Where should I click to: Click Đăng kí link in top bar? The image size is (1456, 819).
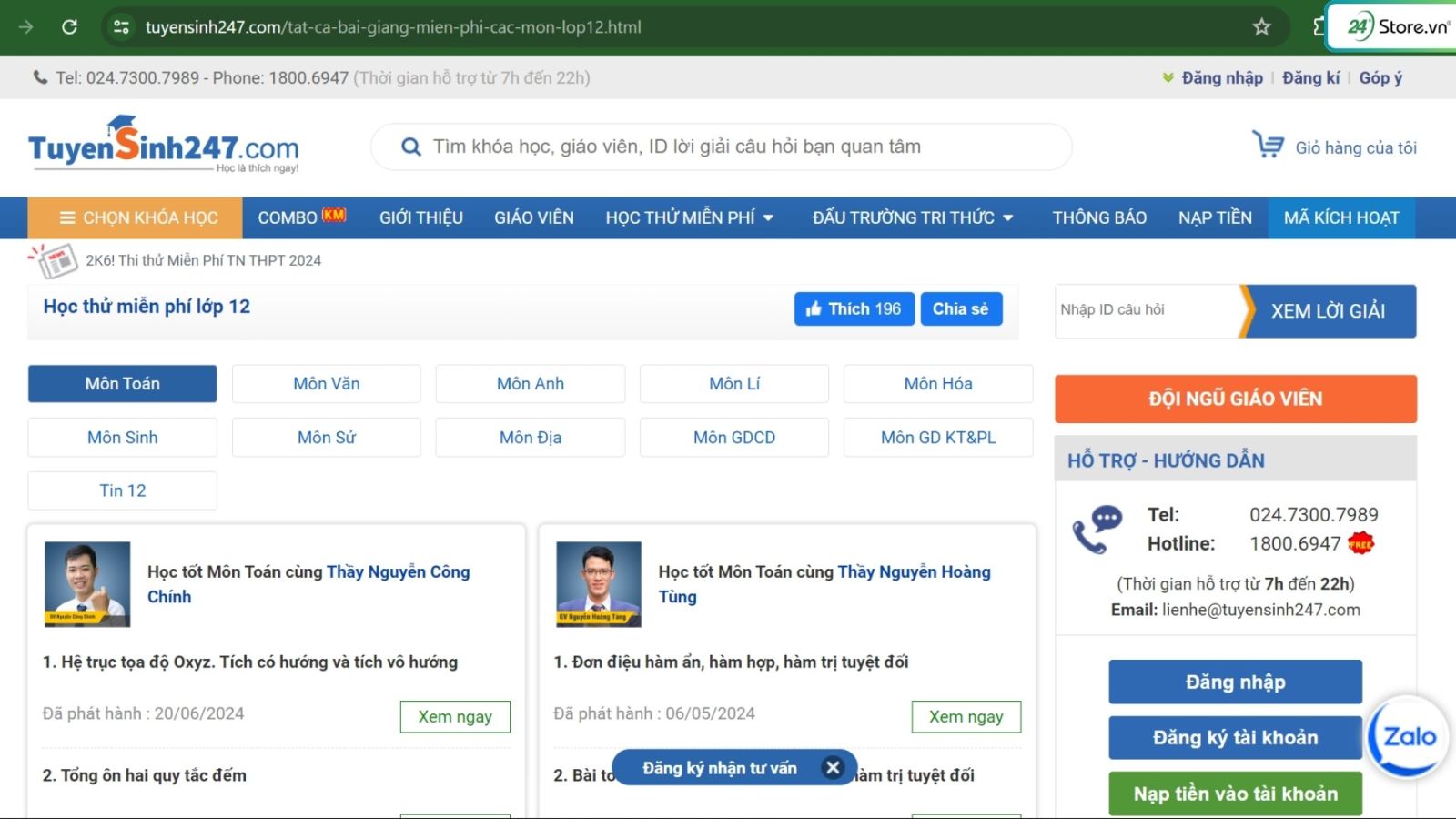1310,78
